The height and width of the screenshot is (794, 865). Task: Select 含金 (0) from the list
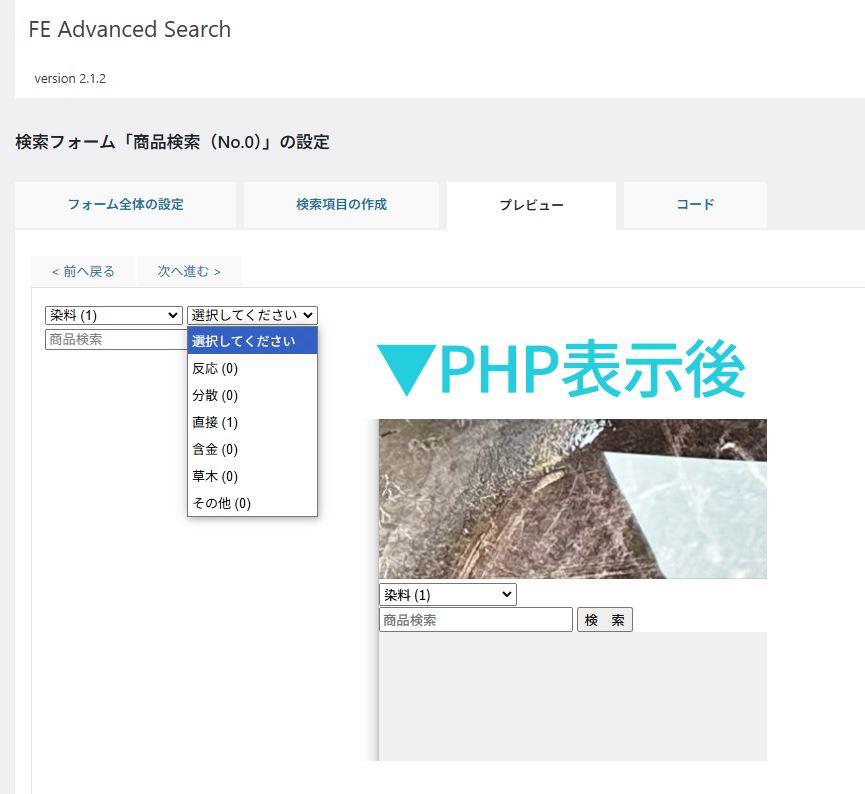point(253,449)
